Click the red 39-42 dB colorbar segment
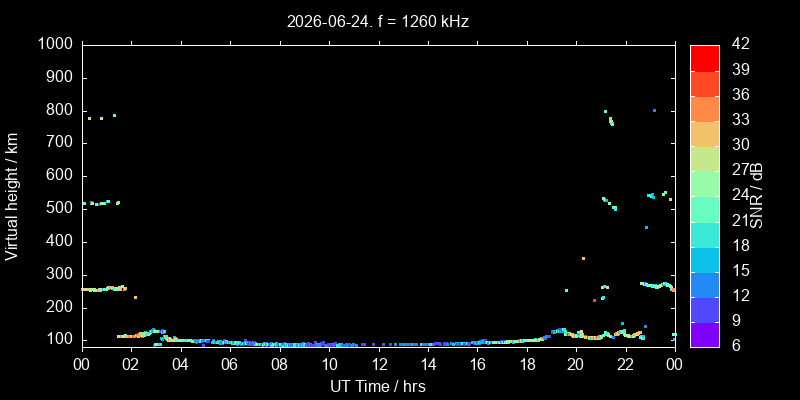Image resolution: width=800 pixels, height=400 pixels. click(x=705, y=58)
